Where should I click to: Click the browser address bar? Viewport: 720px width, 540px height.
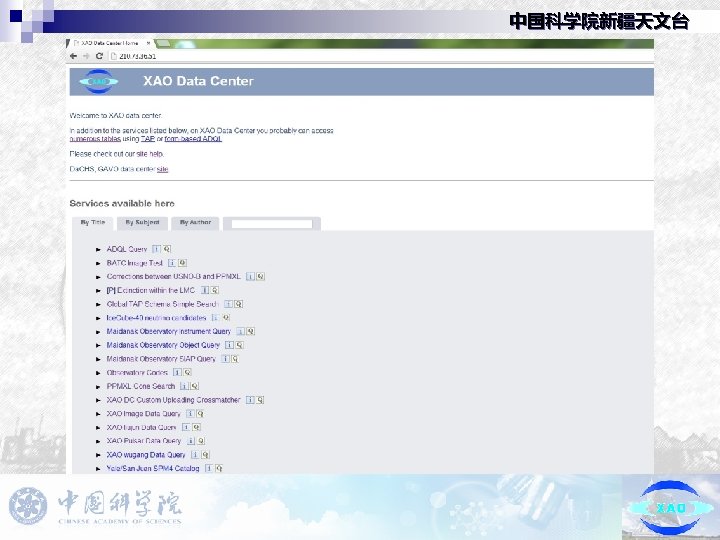(x=381, y=56)
